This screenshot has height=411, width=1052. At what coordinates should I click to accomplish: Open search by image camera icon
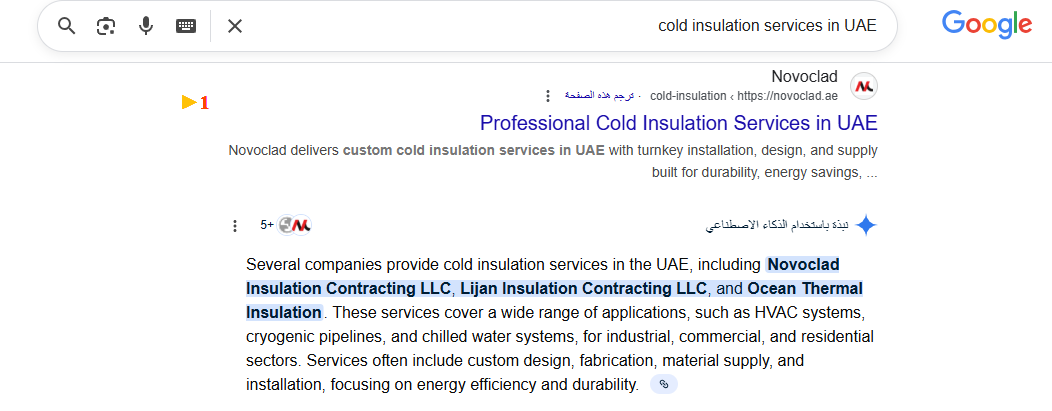click(105, 26)
